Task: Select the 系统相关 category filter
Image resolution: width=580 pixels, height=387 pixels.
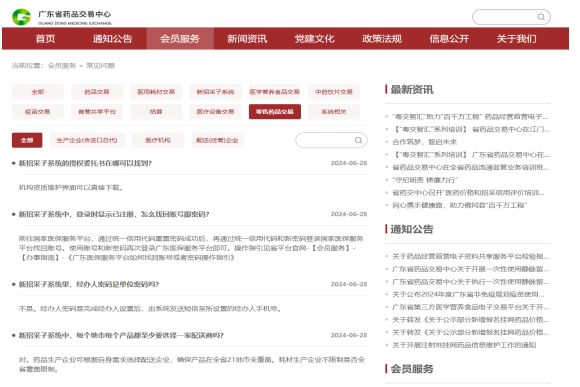Action: pyautogui.click(x=334, y=111)
